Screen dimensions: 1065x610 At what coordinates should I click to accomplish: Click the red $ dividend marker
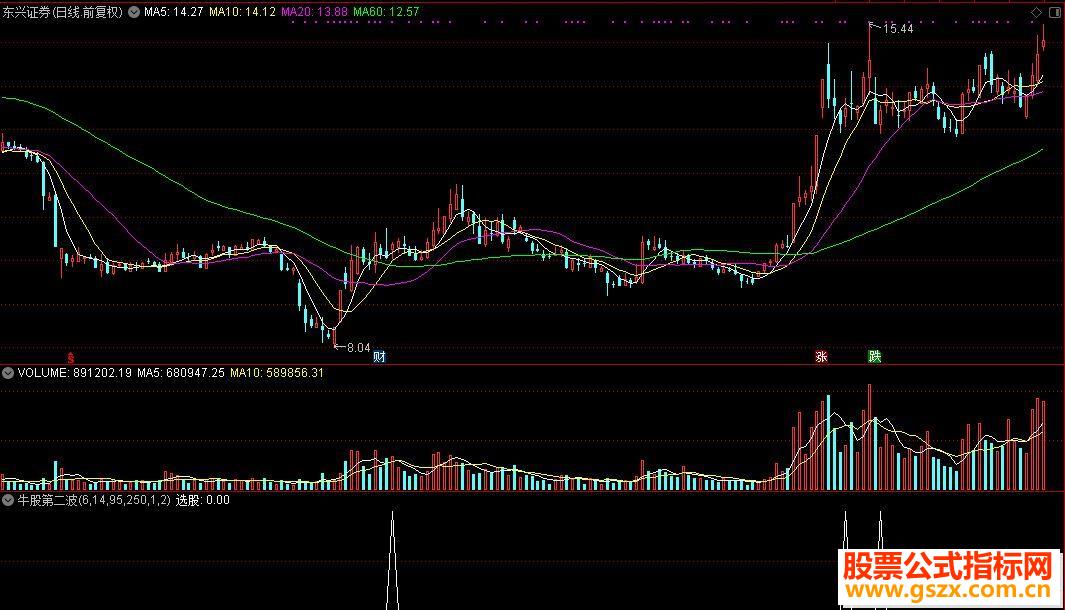(x=70, y=358)
